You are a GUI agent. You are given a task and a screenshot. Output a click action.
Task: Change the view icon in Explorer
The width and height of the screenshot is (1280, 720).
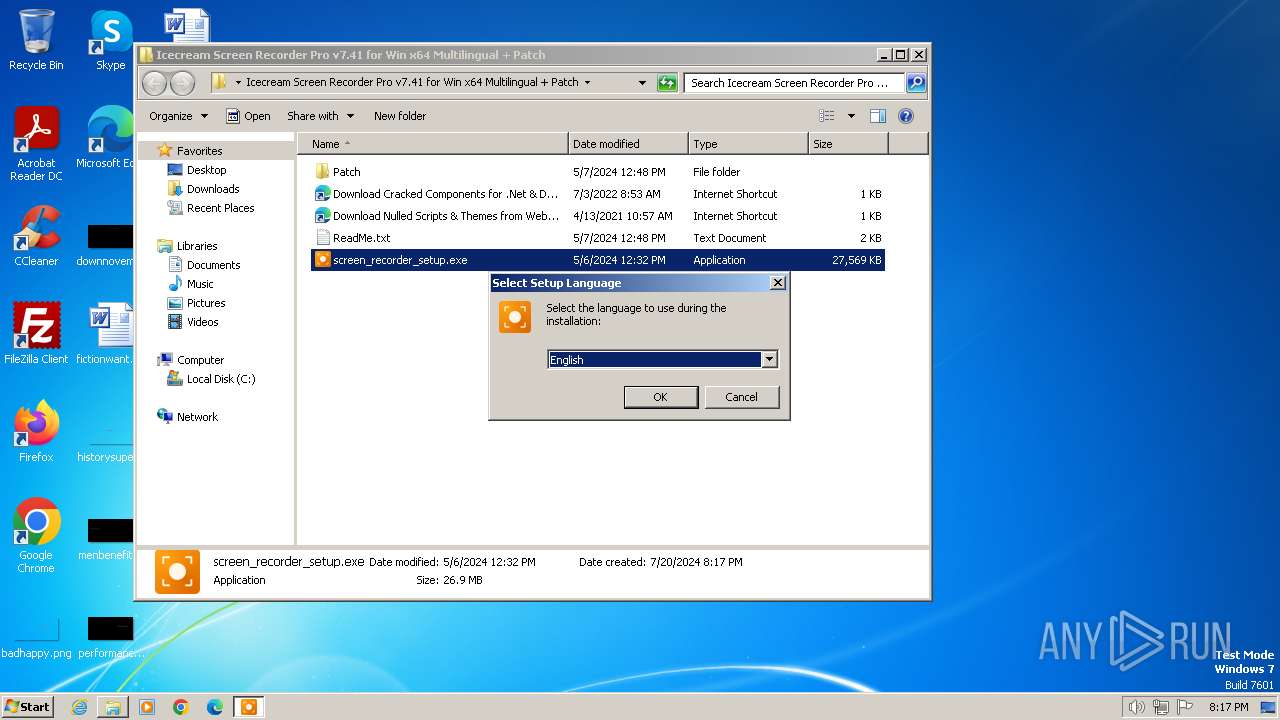pos(827,116)
